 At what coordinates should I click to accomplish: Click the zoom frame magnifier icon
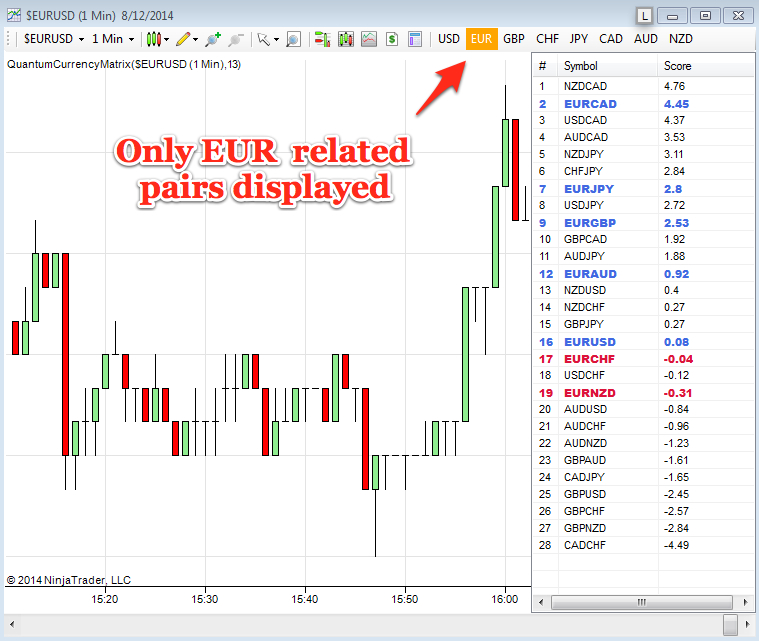(293, 39)
